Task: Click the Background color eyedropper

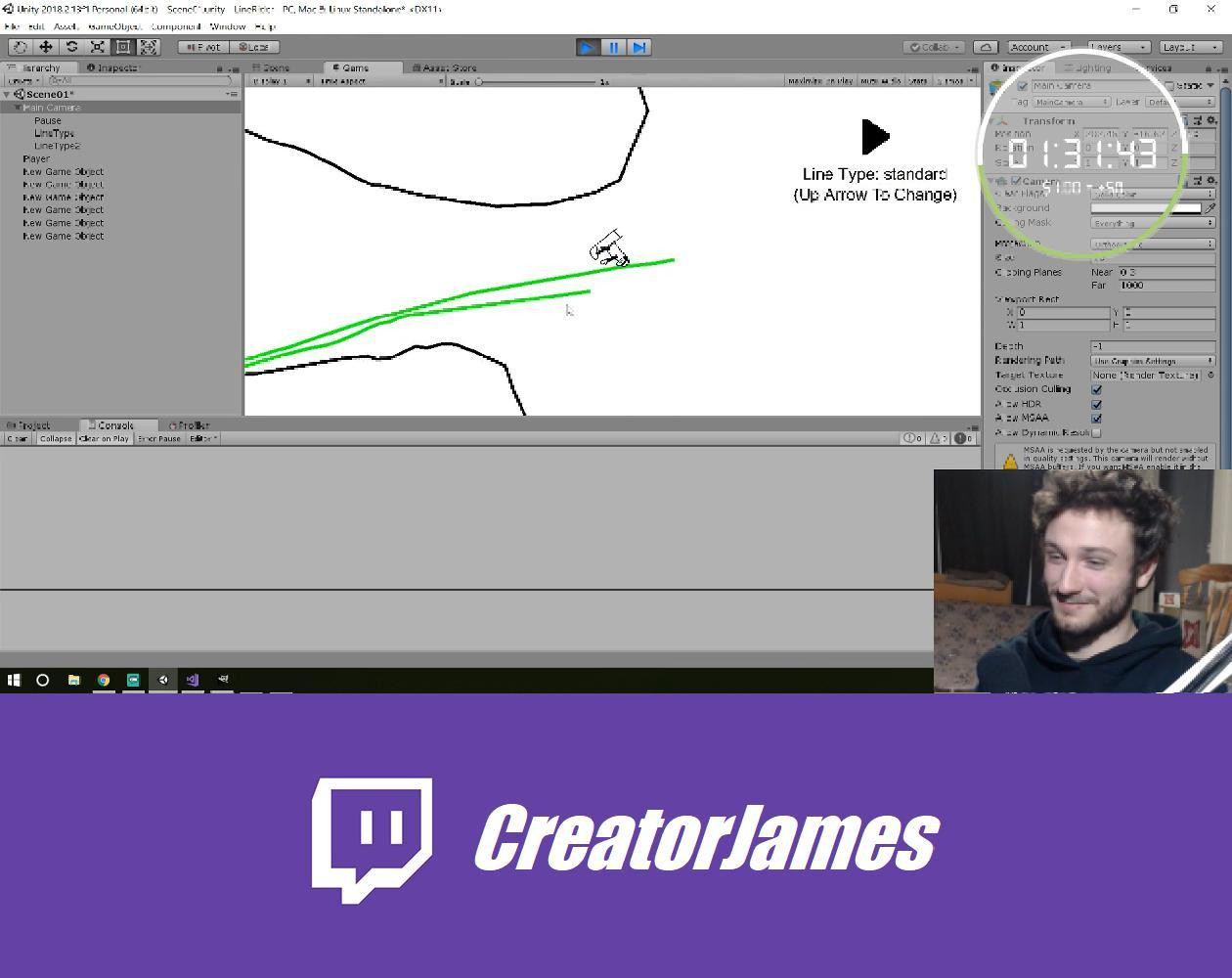Action: 1210,207
